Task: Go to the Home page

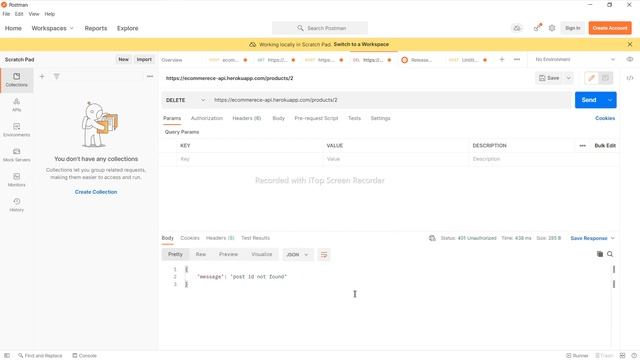Action: pyautogui.click(x=13, y=28)
